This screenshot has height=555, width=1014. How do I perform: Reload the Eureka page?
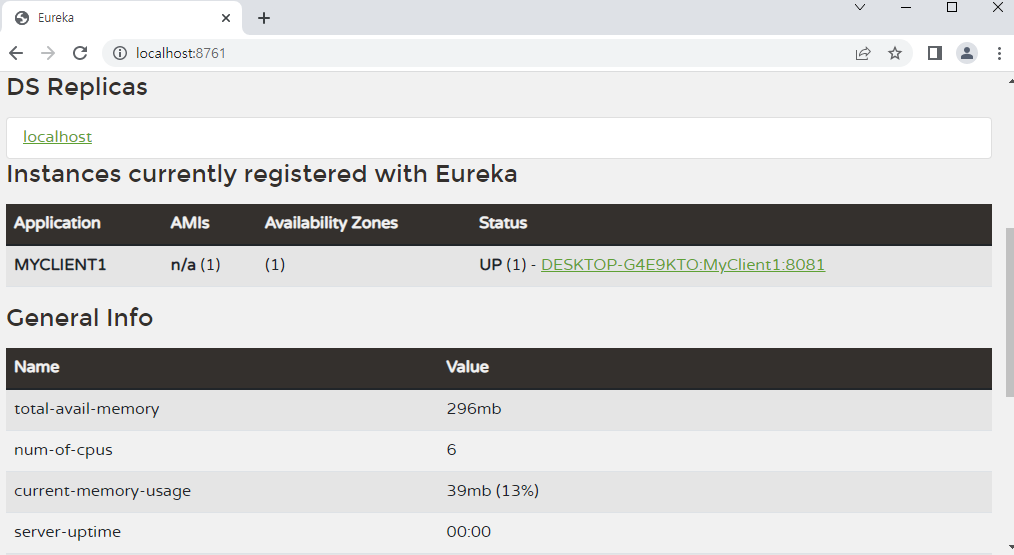point(80,53)
